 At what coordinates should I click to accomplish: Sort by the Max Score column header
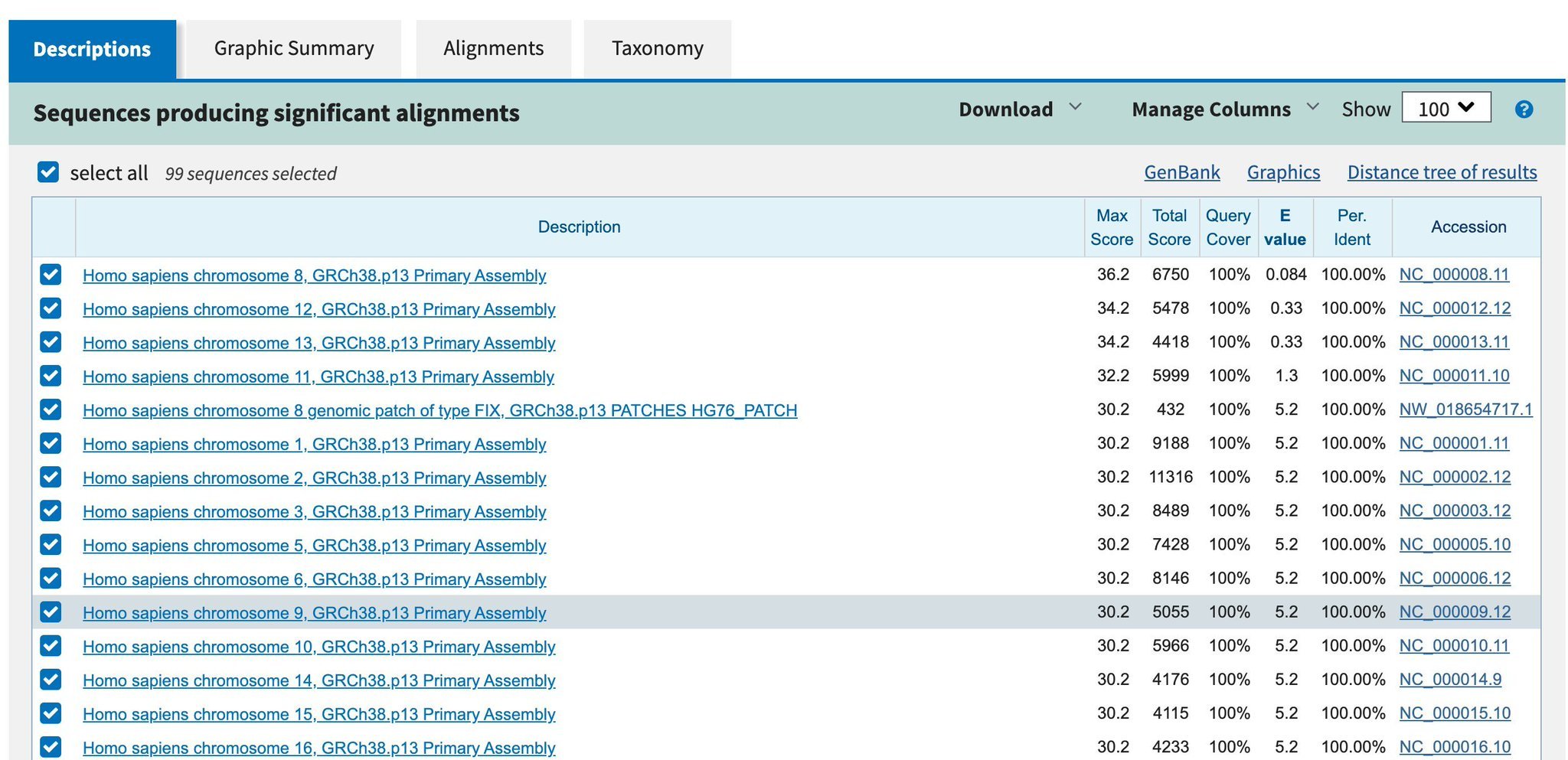1111,227
